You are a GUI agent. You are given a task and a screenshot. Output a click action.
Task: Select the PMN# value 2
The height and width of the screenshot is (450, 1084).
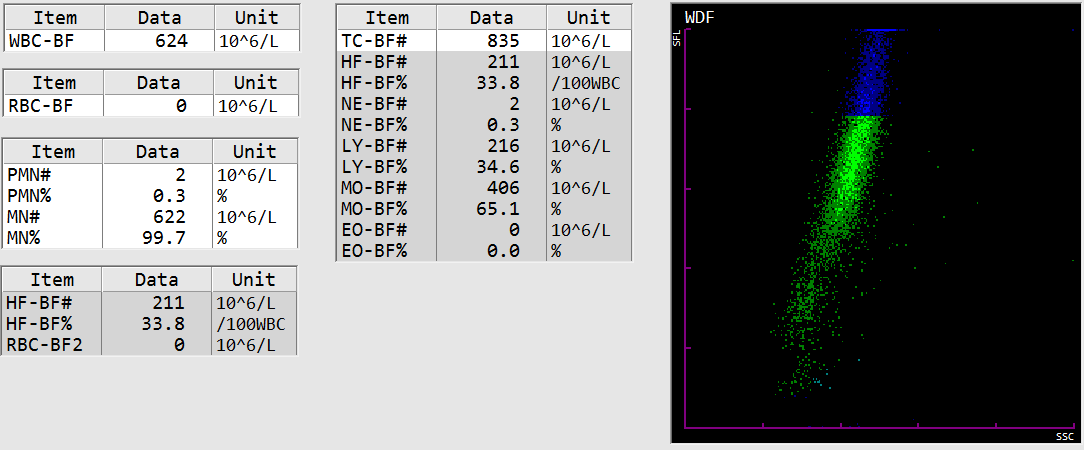click(181, 175)
